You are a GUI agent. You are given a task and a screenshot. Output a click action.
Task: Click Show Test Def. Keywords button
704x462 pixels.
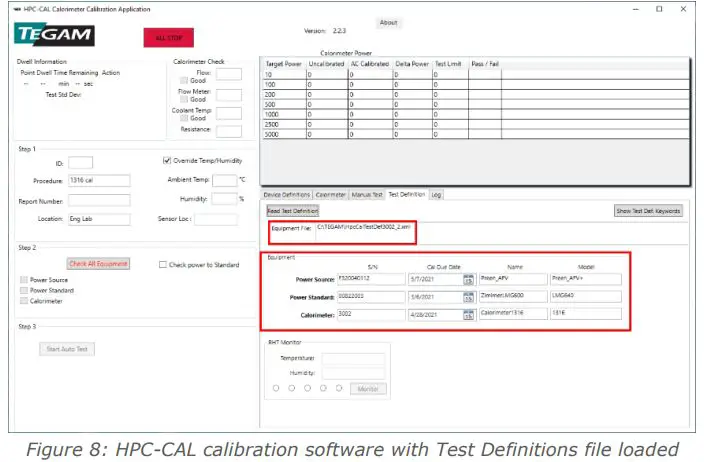tap(648, 211)
